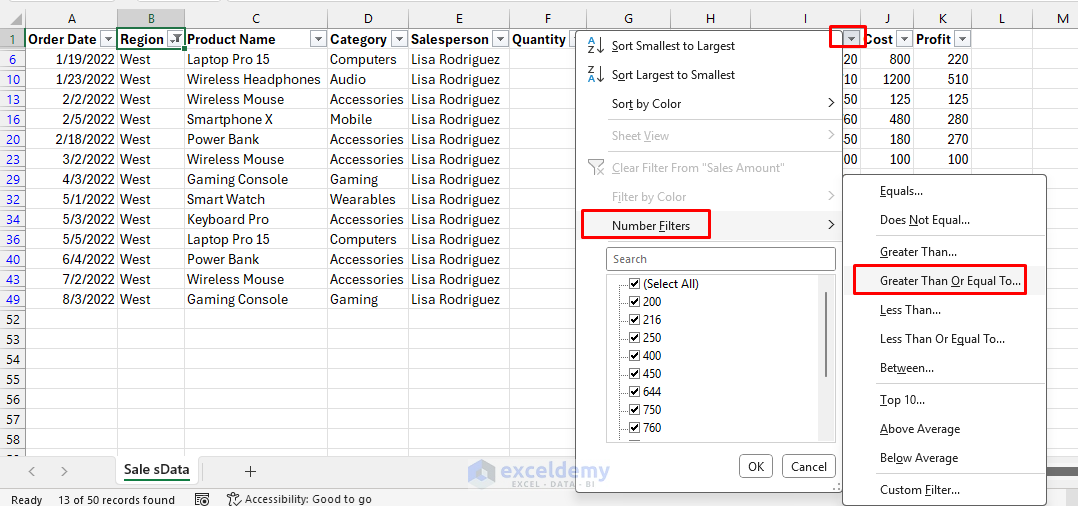Viewport: 1078px width, 506px height.
Task: Choose Less Than... option
Action: (x=944, y=310)
